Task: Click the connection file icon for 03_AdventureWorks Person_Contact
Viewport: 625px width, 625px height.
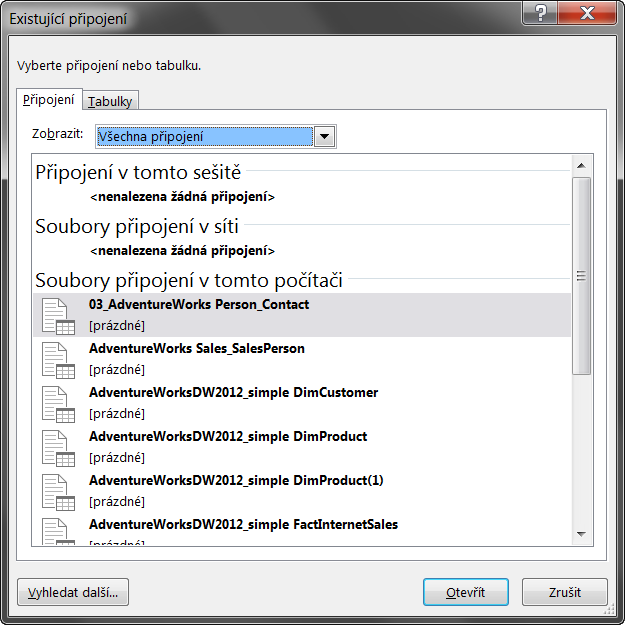Action: tap(58, 316)
